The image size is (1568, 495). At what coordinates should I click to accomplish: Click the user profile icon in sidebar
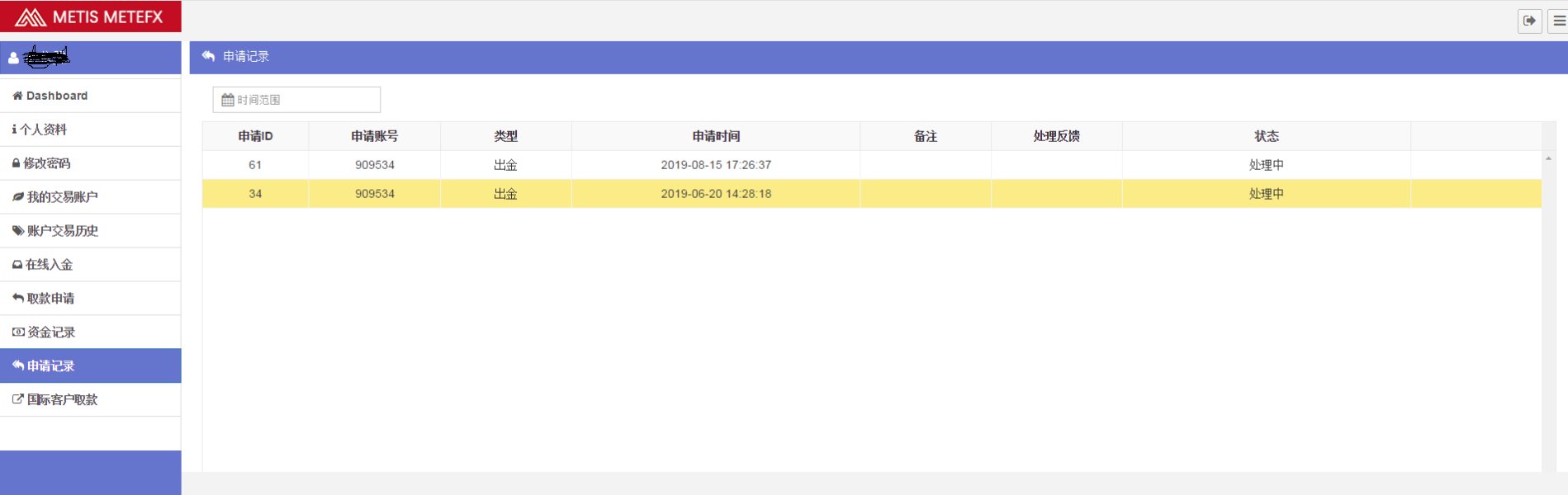pyautogui.click(x=13, y=59)
